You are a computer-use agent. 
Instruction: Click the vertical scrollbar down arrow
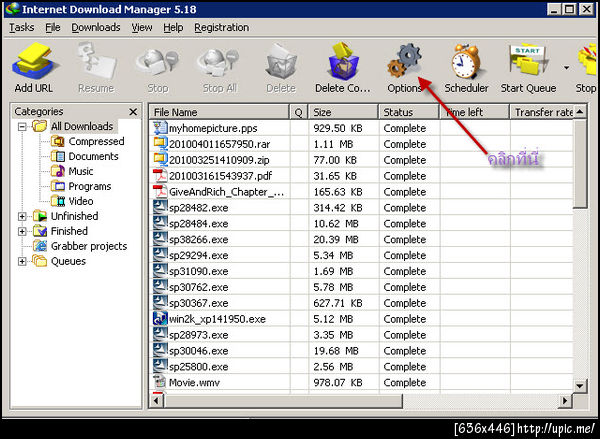point(580,386)
